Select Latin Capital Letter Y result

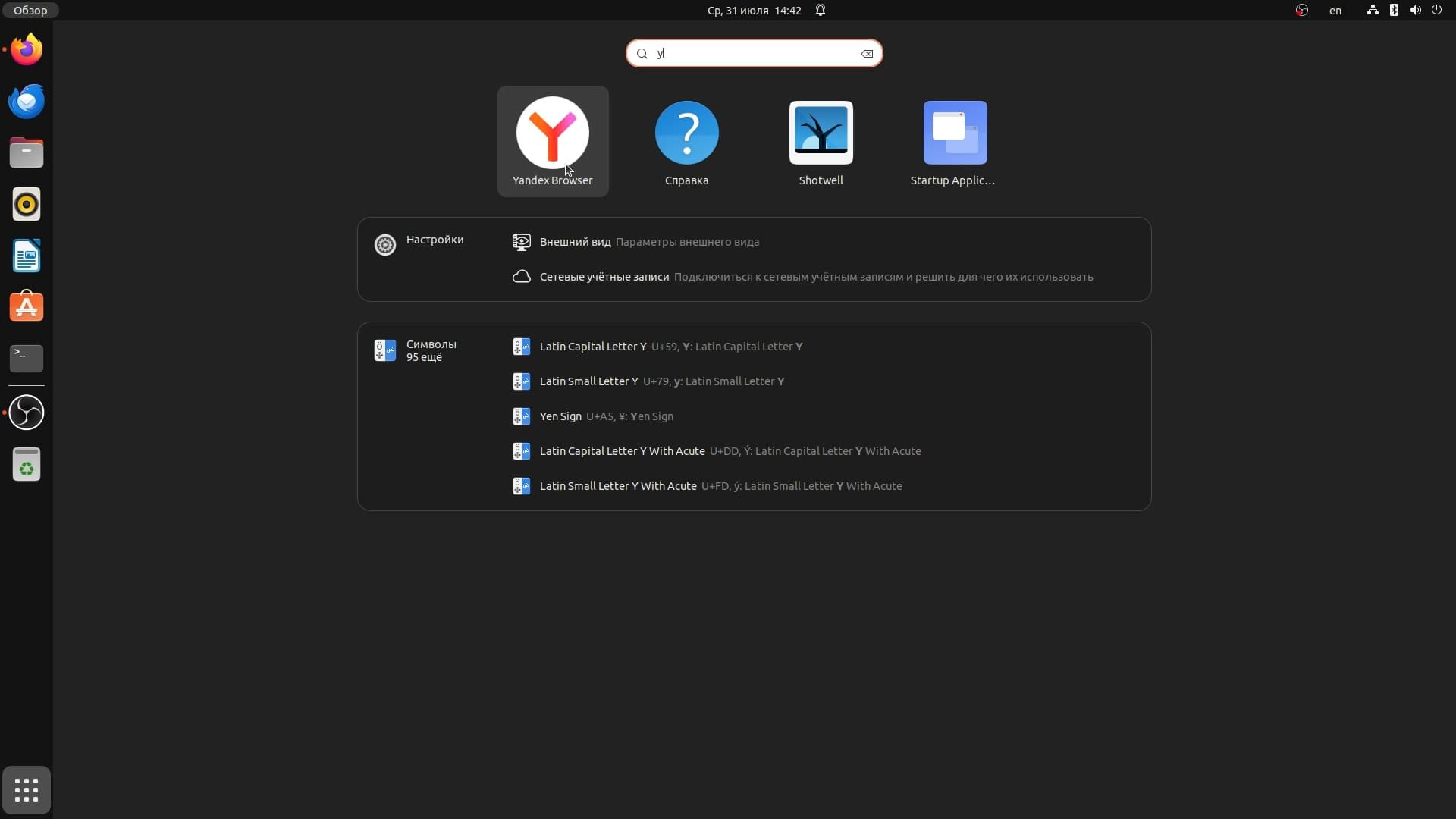(825, 347)
